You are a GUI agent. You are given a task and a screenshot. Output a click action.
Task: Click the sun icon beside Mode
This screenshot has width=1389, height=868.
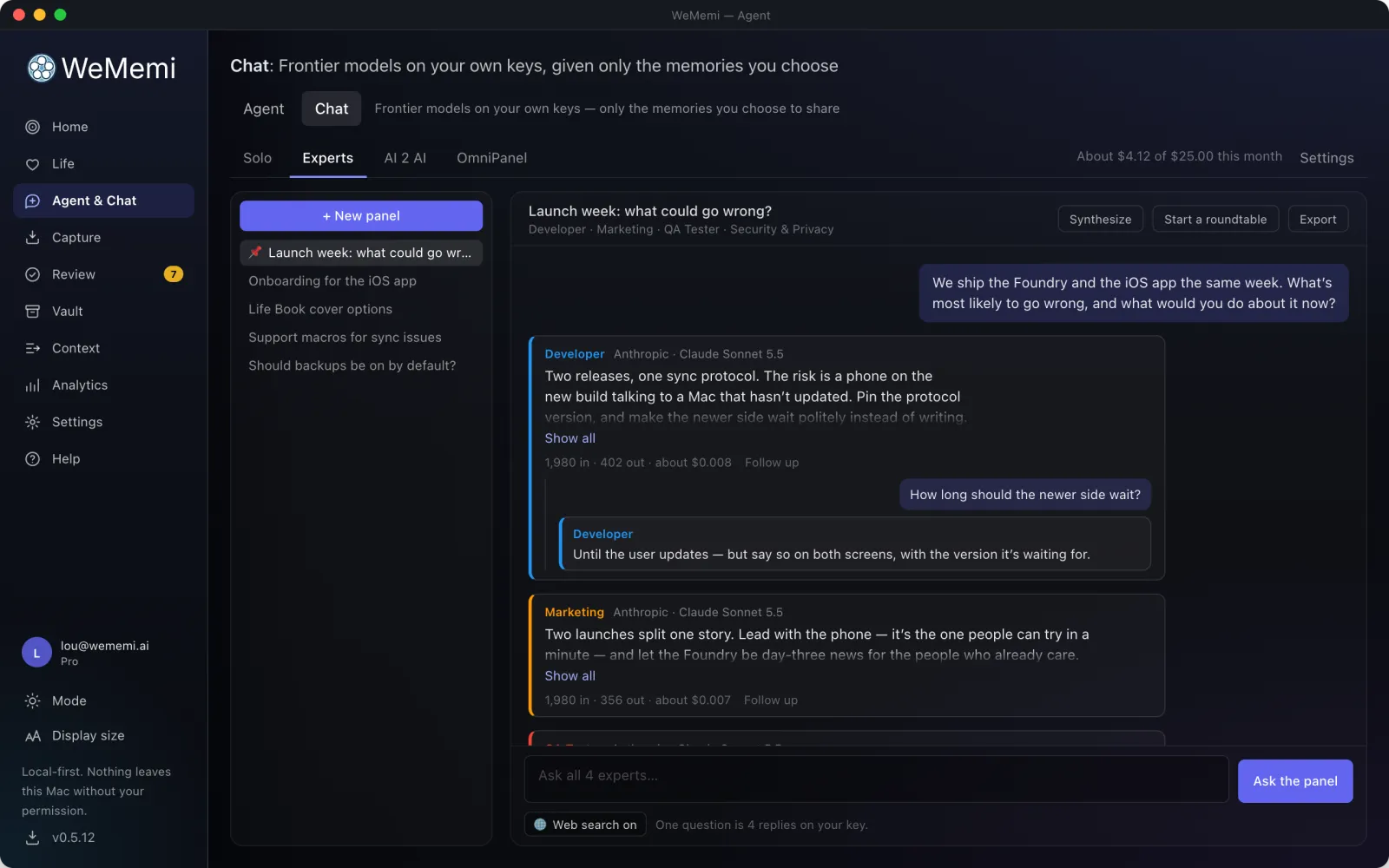[32, 700]
